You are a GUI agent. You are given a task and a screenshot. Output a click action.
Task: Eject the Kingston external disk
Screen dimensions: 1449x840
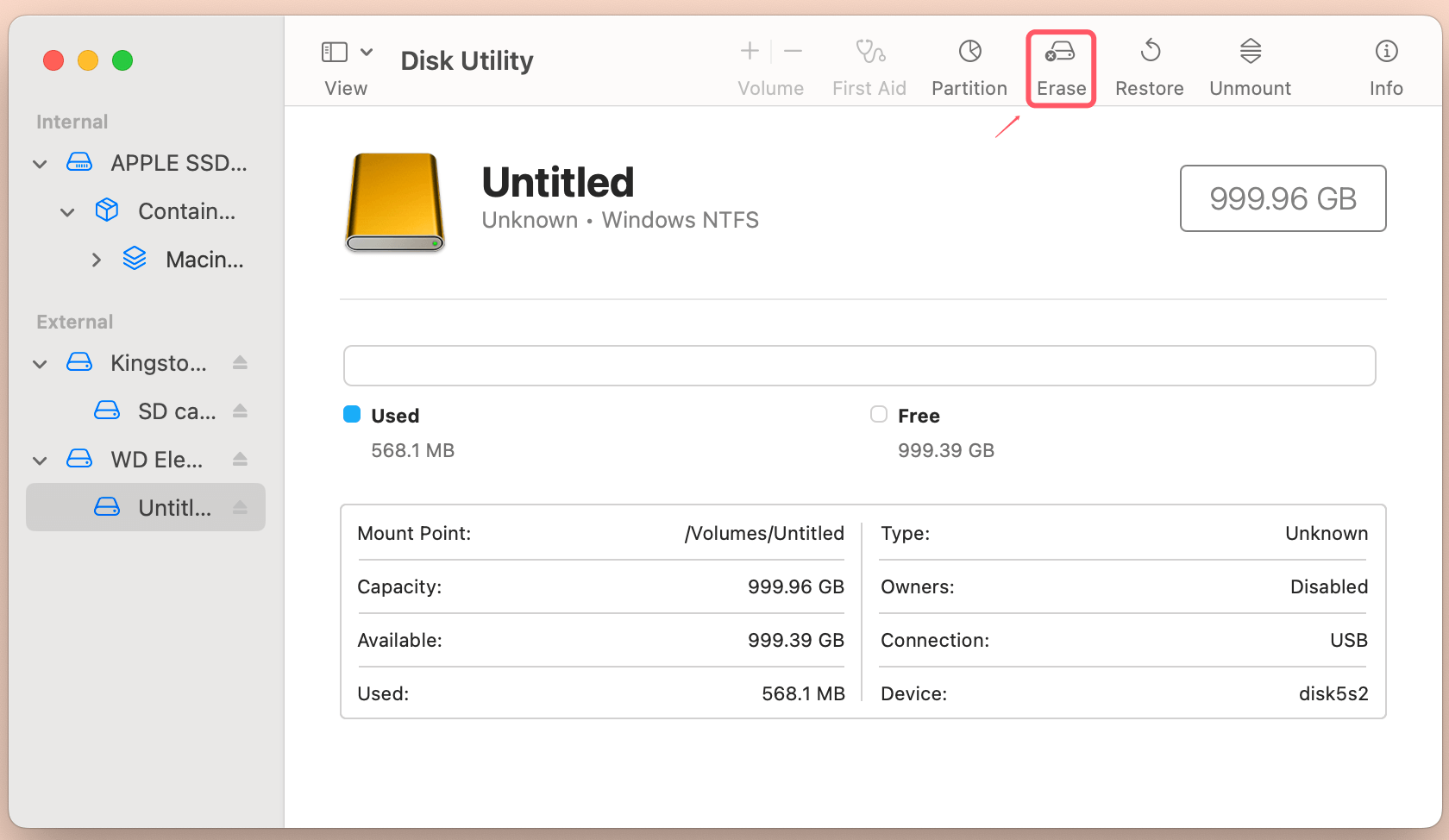pyautogui.click(x=239, y=362)
